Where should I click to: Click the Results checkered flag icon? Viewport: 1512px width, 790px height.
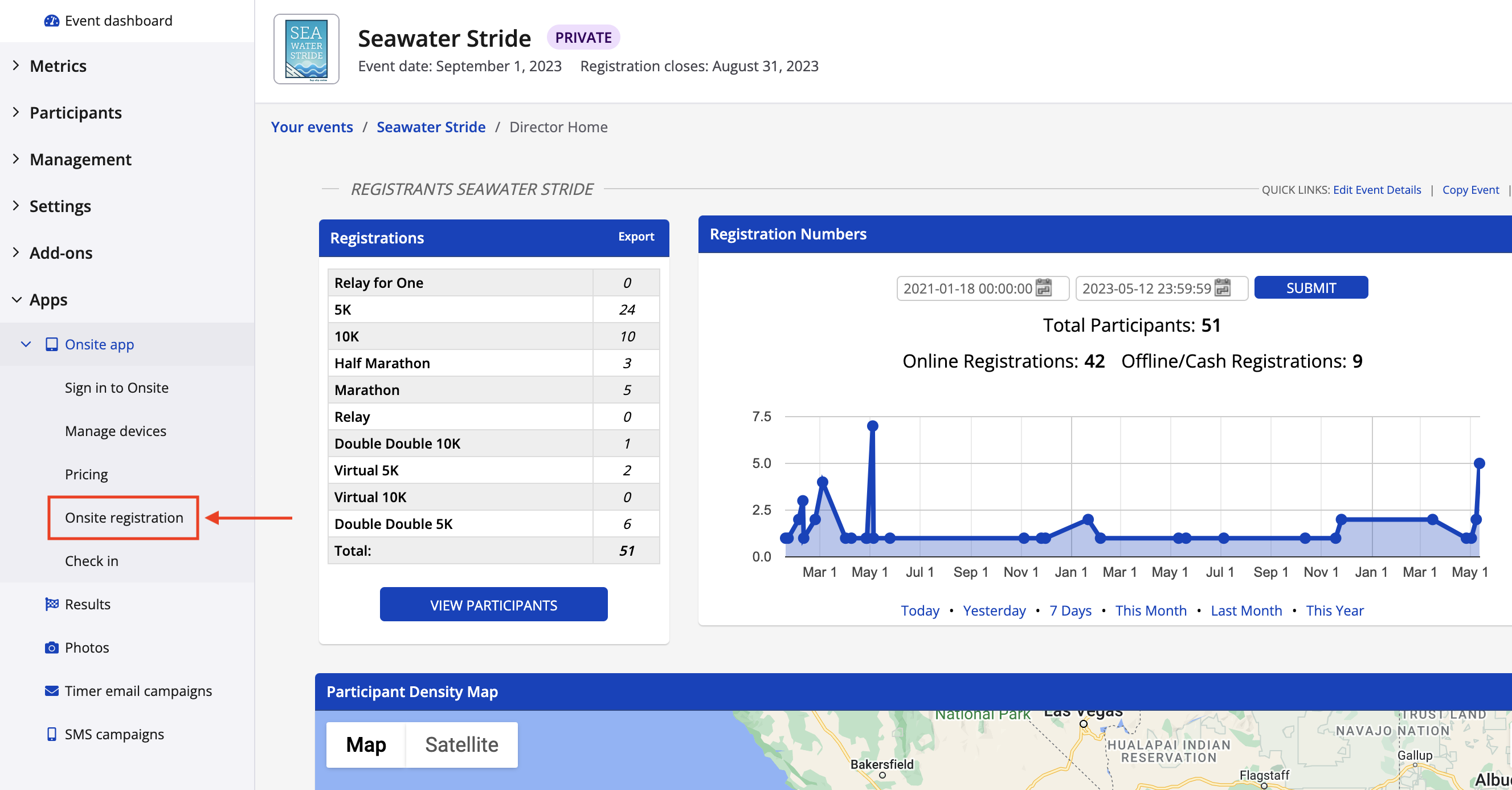(52, 604)
